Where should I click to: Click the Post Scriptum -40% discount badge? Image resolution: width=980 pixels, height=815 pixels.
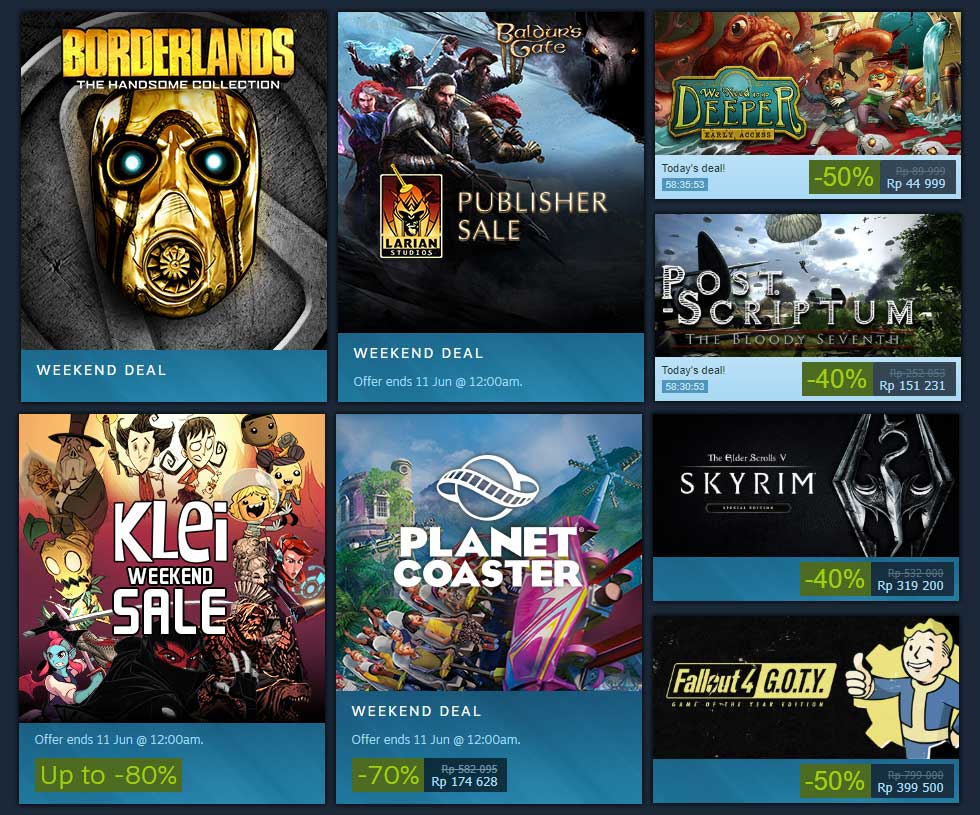coord(836,379)
